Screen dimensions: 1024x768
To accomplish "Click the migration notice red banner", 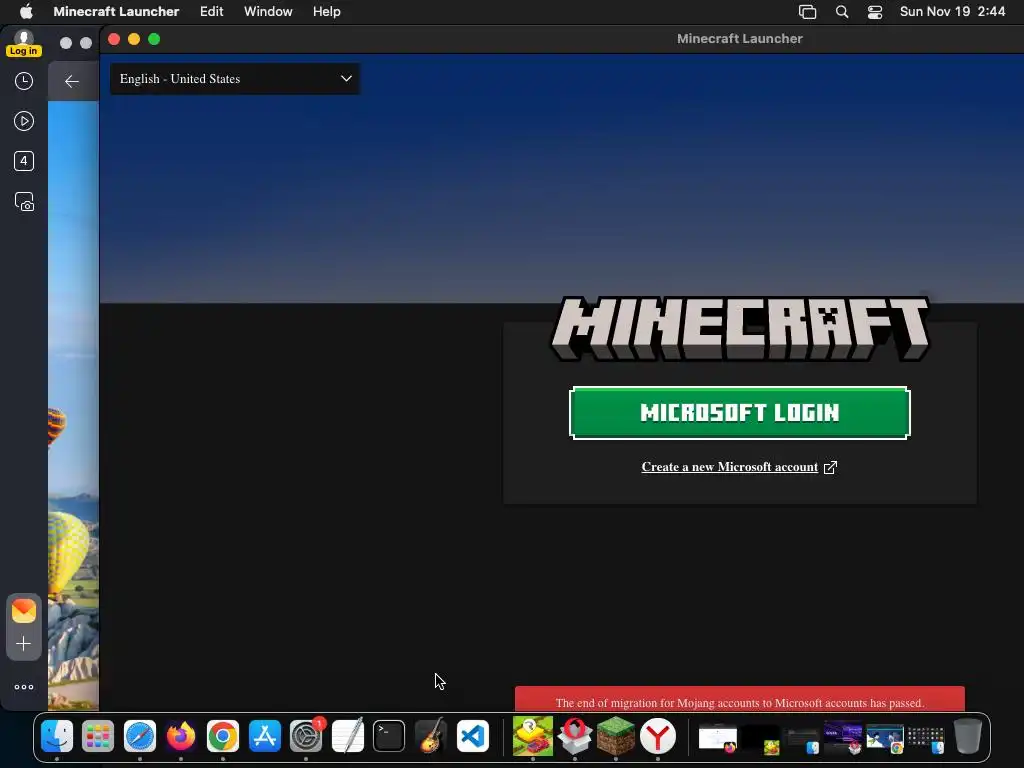I will click(x=739, y=699).
